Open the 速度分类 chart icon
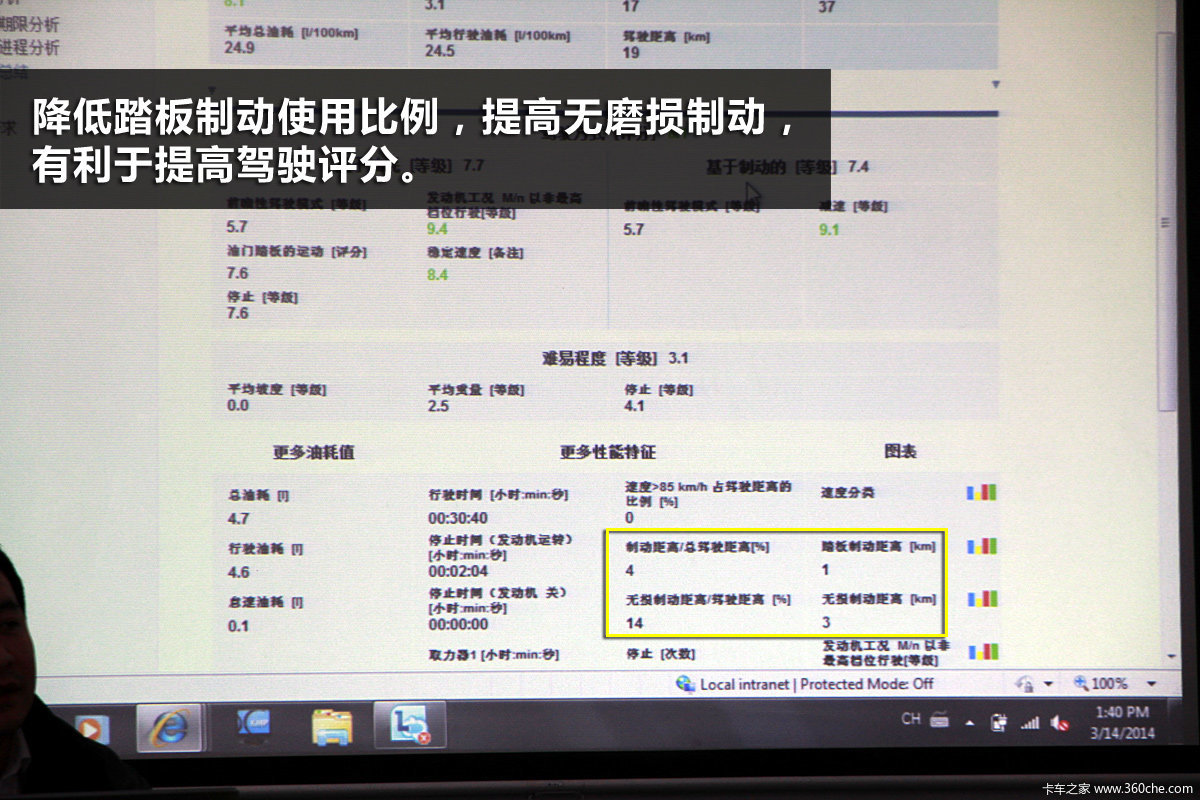This screenshot has width=1200, height=800. pyautogui.click(x=982, y=492)
